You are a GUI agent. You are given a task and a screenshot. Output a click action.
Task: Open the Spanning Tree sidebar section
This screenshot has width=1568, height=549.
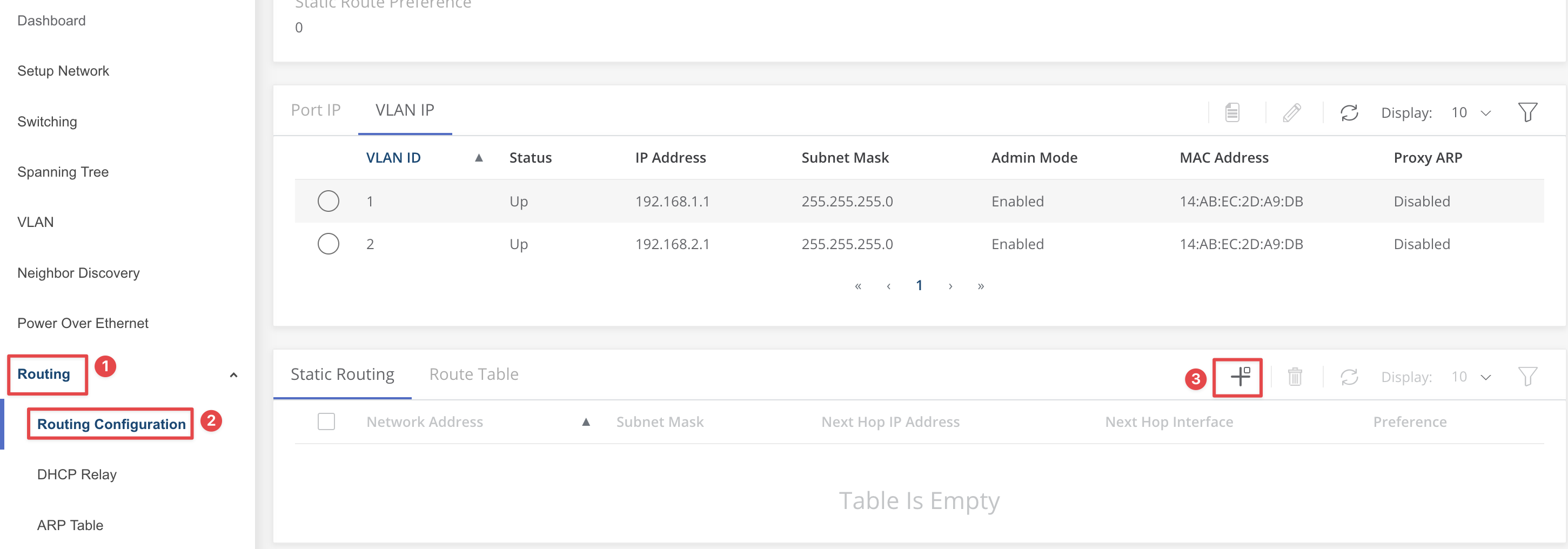pos(63,172)
